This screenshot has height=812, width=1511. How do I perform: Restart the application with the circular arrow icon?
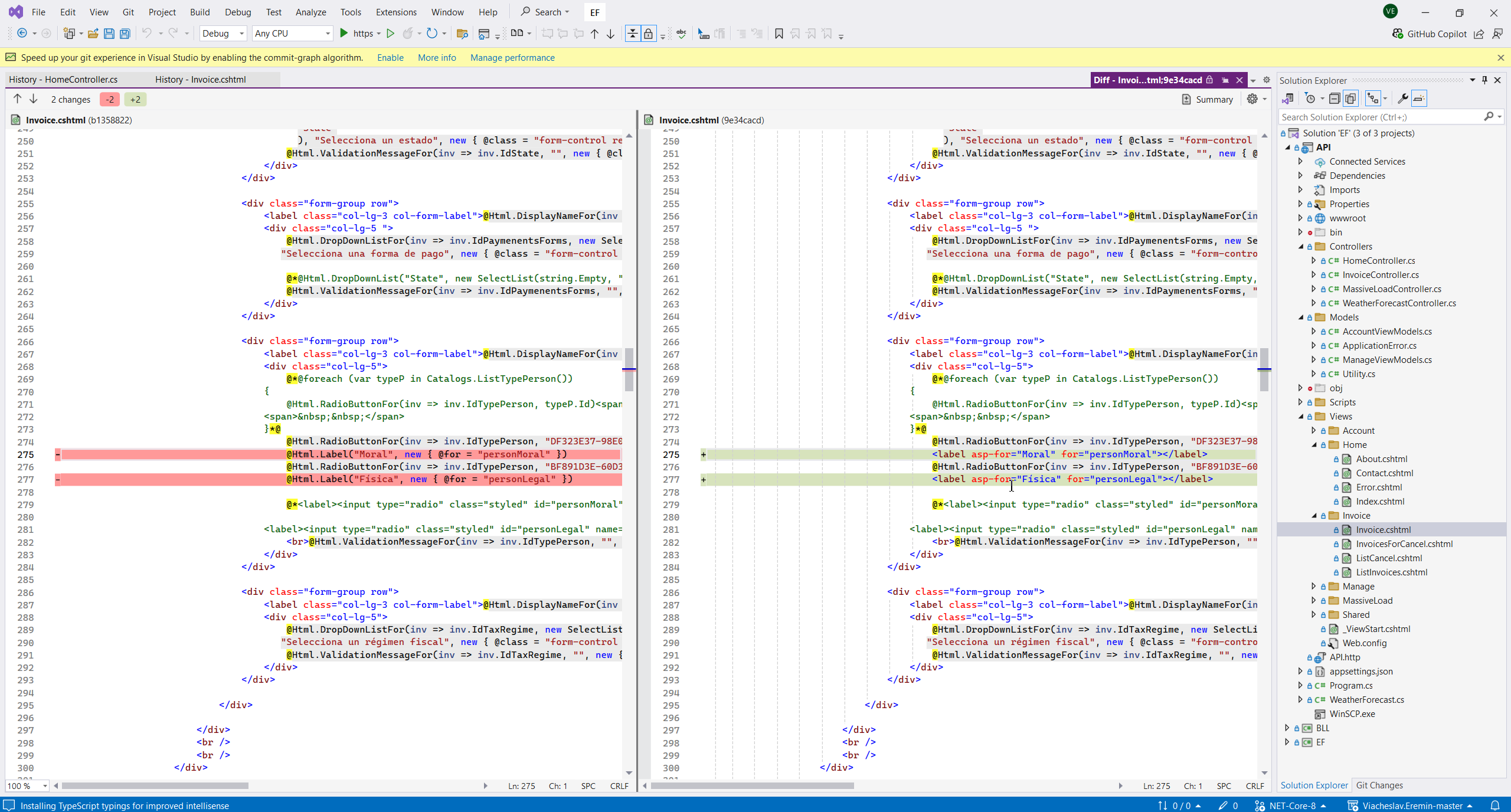coord(431,34)
